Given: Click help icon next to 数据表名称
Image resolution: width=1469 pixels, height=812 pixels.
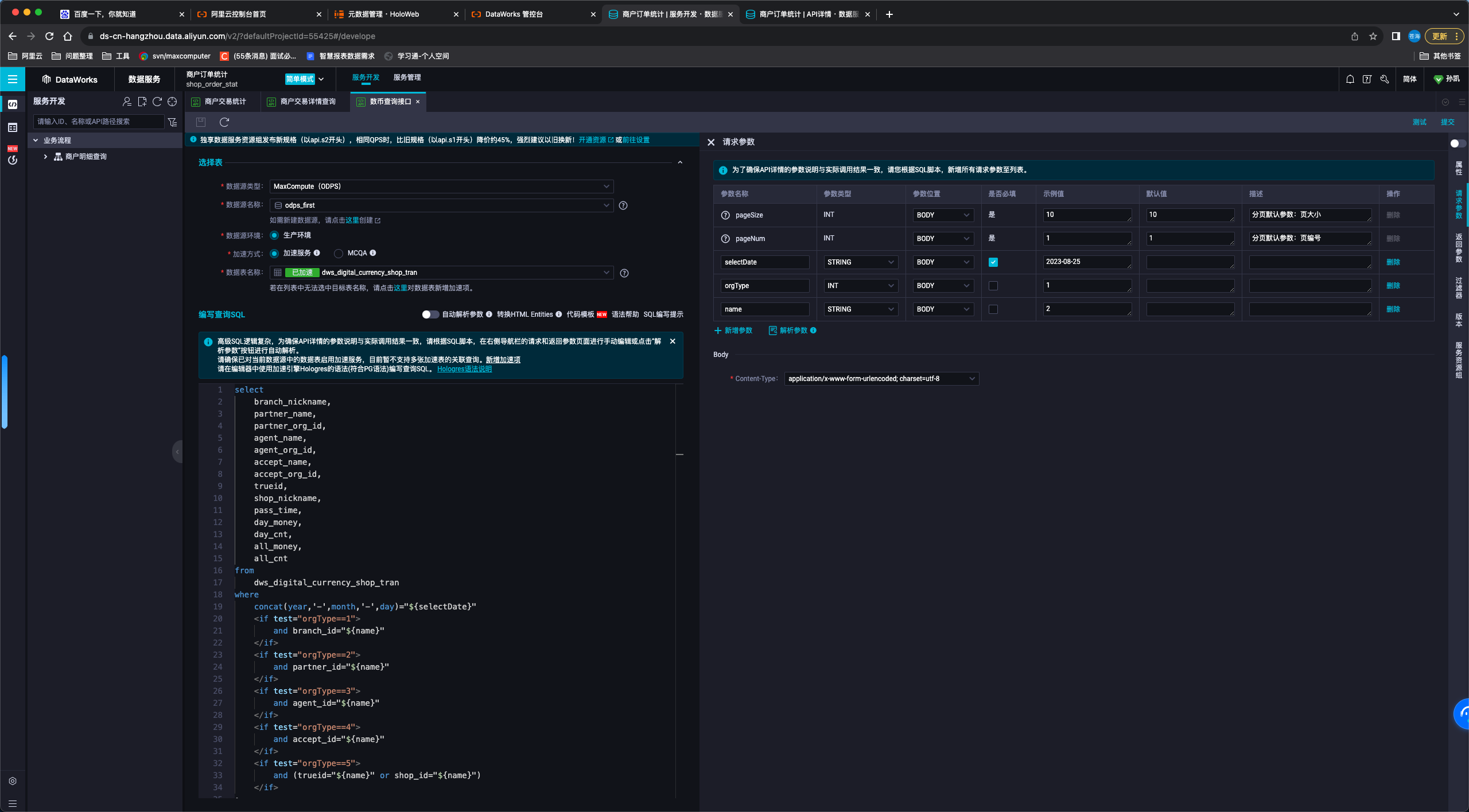Looking at the screenshot, I should (624, 273).
